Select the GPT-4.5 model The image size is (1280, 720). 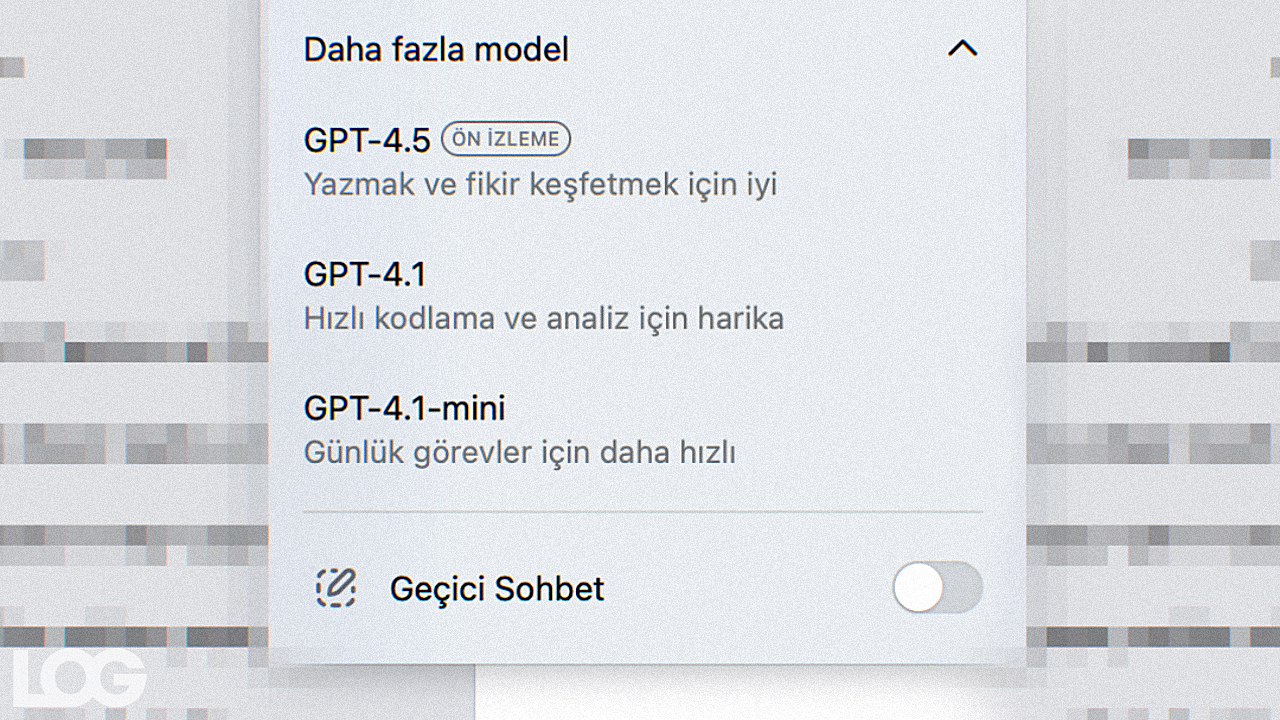367,140
